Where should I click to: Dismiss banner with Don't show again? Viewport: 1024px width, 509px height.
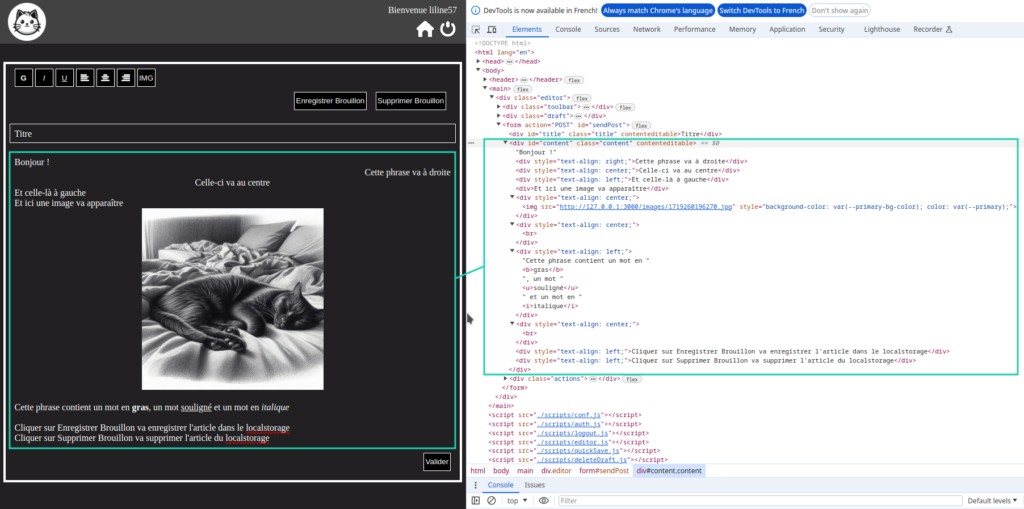point(840,10)
